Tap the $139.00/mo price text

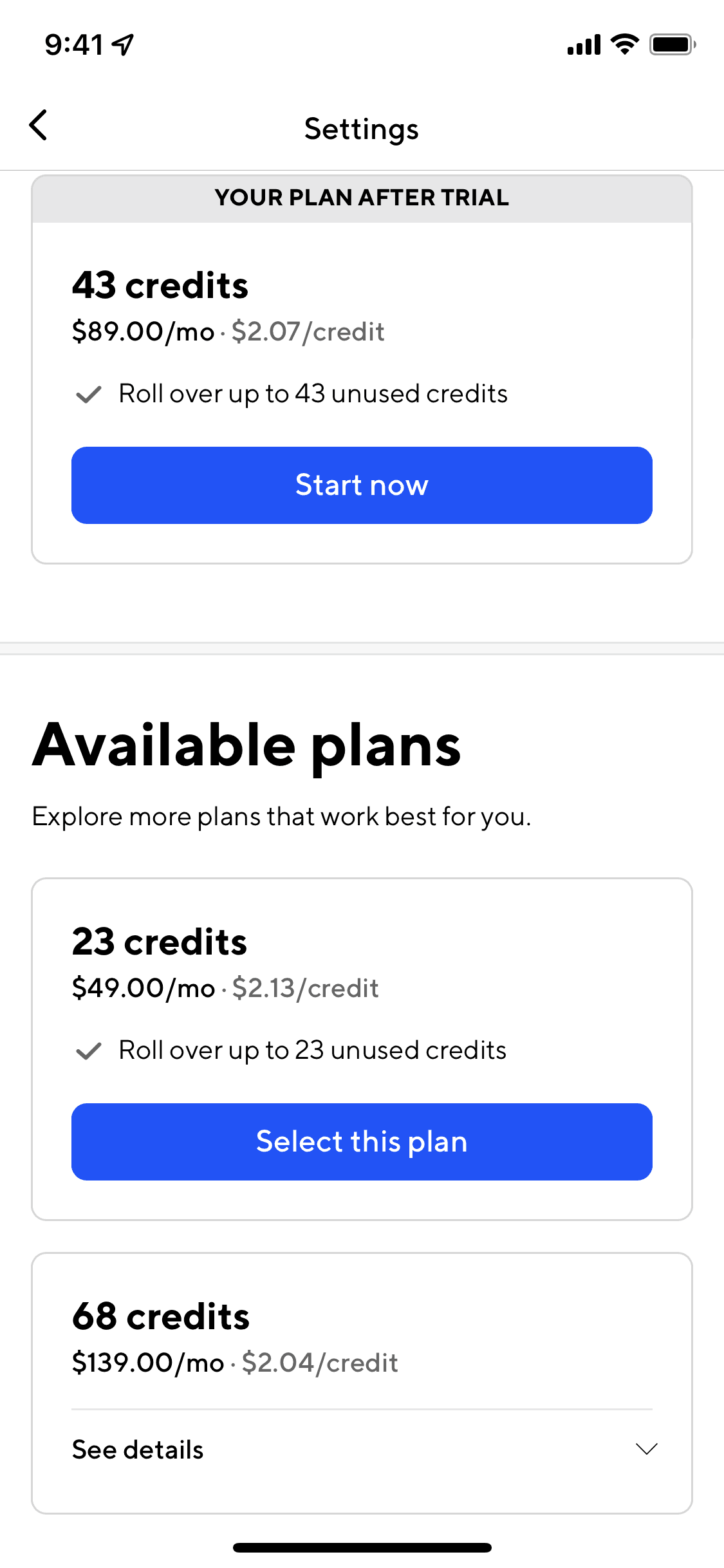point(148,1363)
